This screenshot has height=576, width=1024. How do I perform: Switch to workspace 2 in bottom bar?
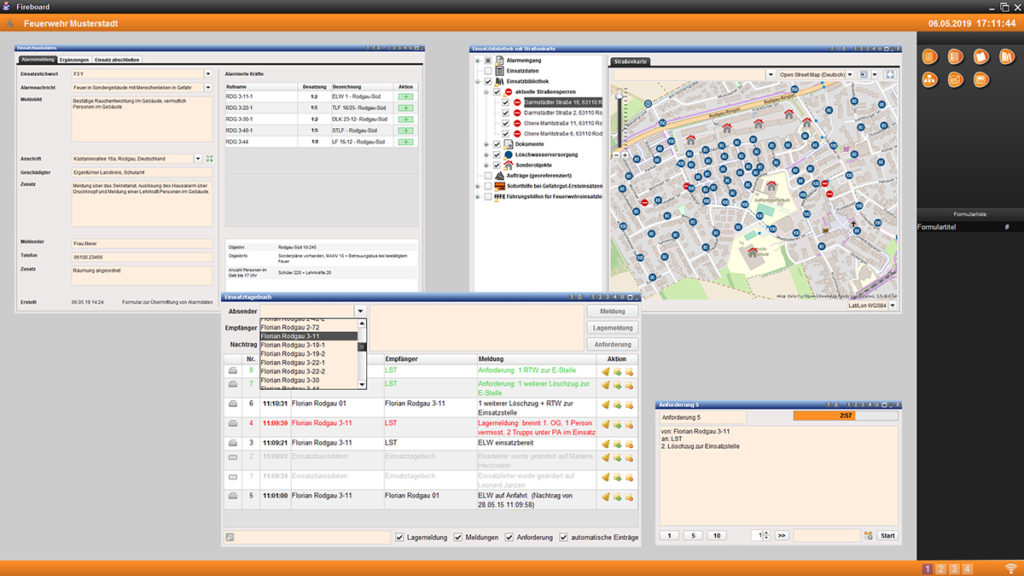pos(940,569)
